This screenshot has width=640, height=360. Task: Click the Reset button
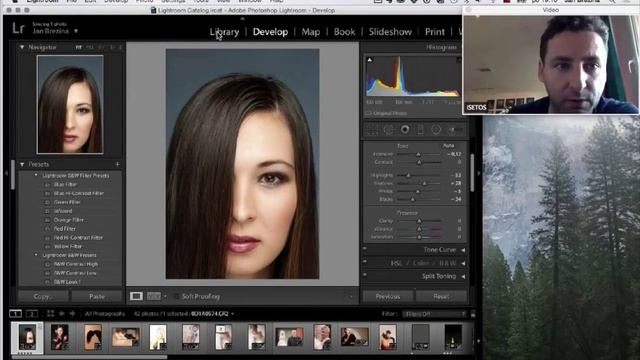coord(441,296)
